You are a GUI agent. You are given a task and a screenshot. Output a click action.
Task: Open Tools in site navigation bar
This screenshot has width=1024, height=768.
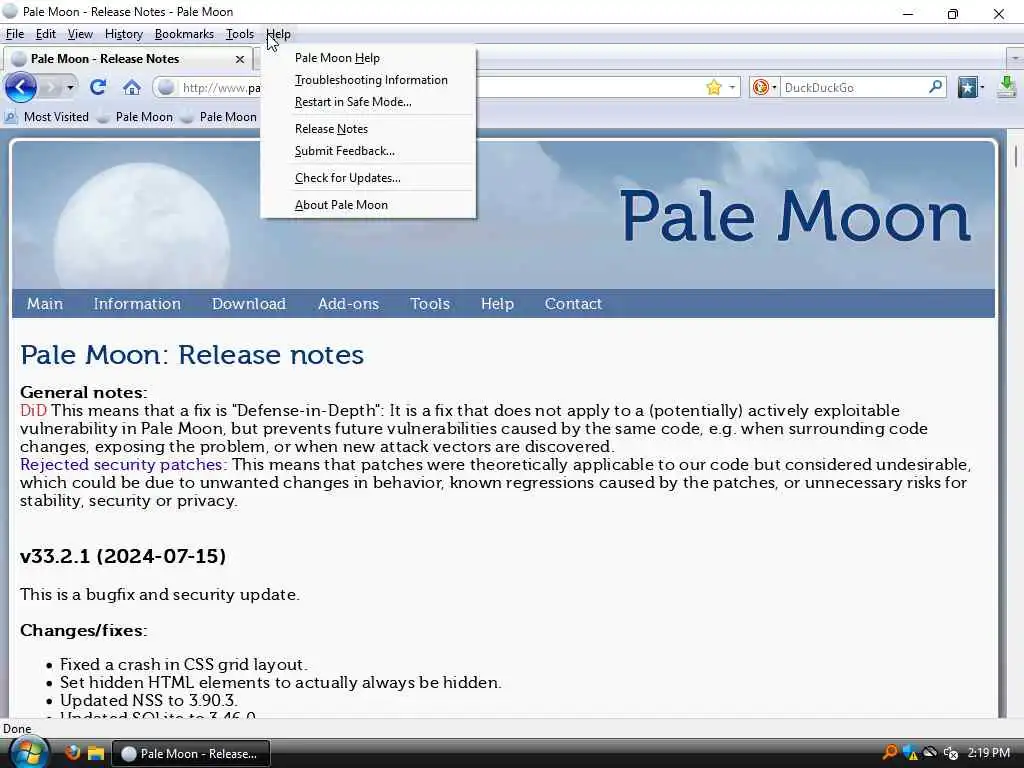[430, 304]
